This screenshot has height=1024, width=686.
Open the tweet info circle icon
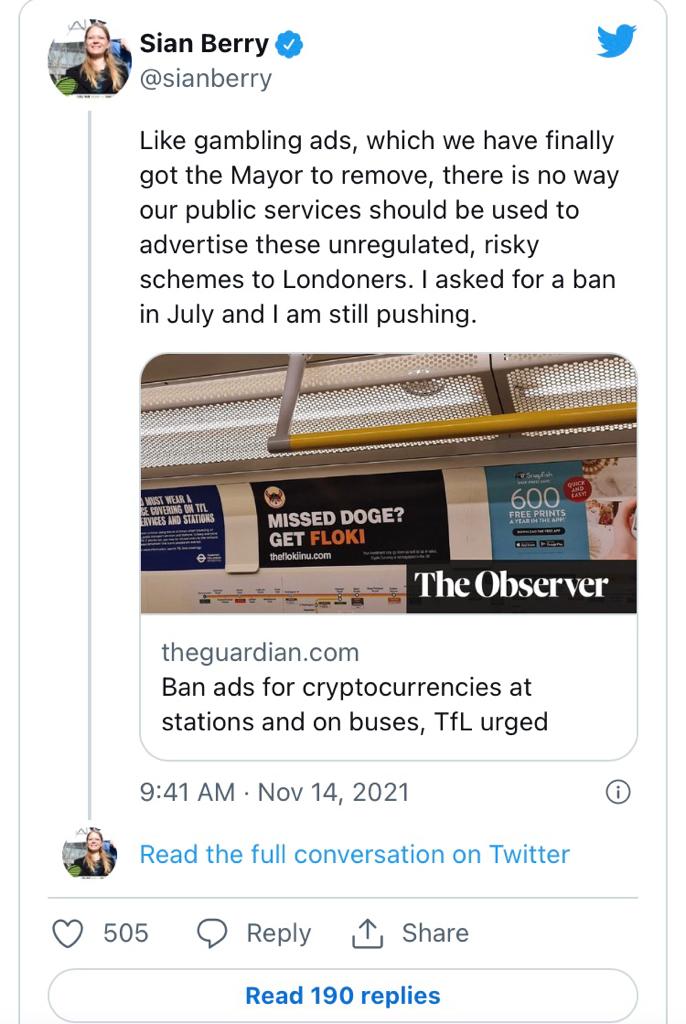click(619, 792)
